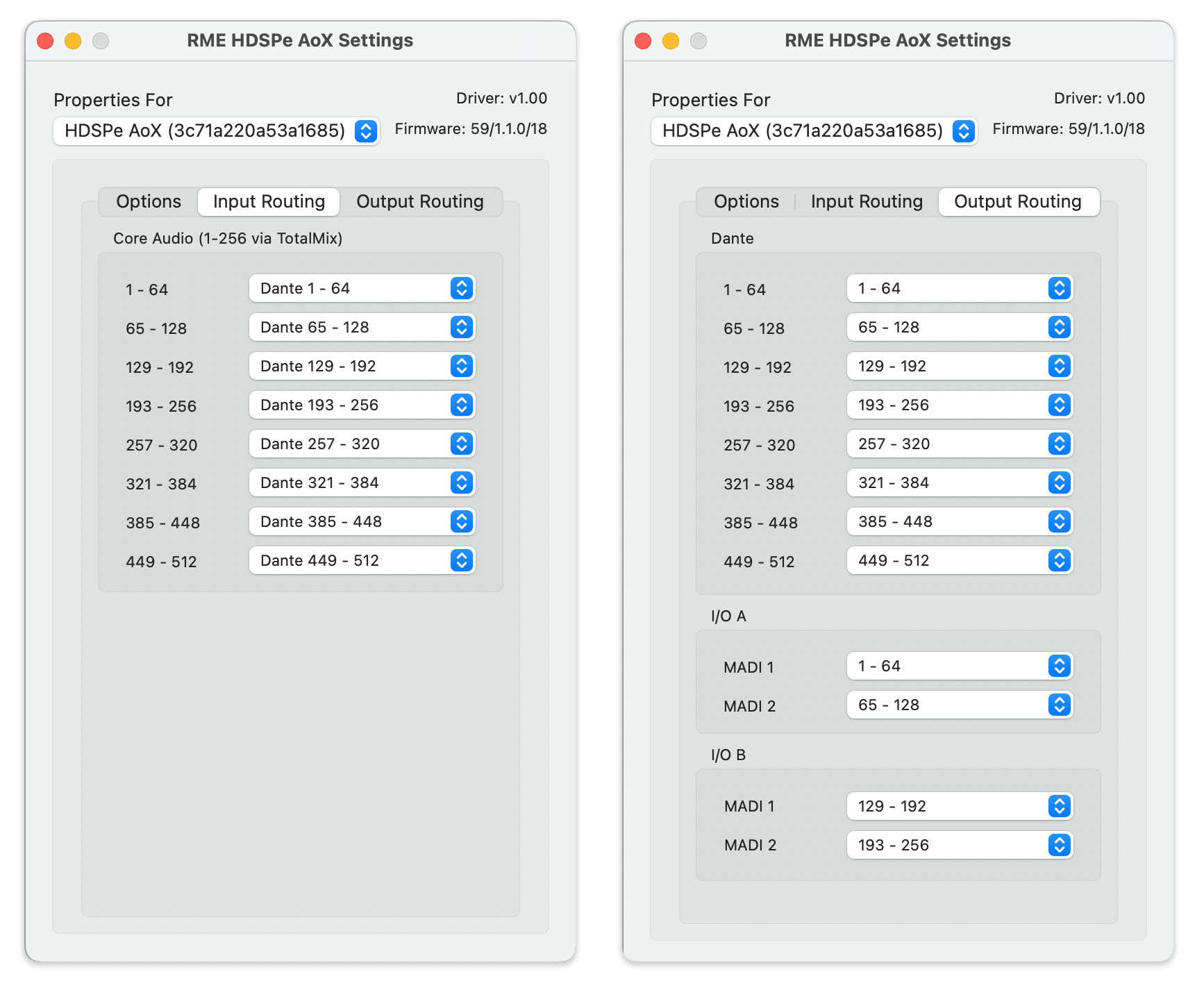
Task: Select Input Routing tab in right window
Action: tap(866, 202)
